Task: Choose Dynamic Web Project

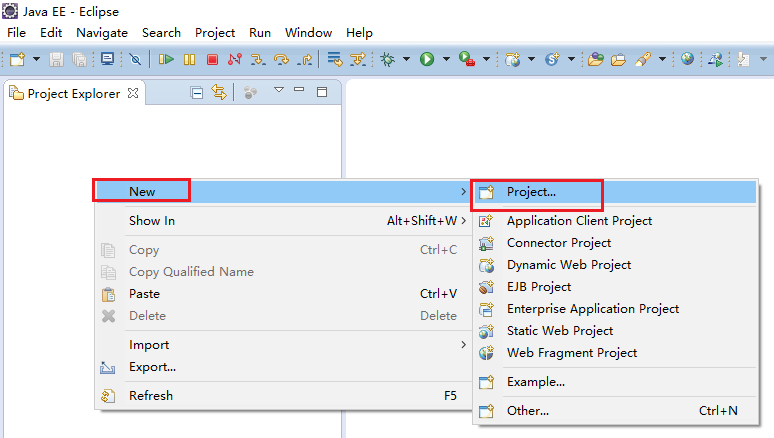Action: click(615, 265)
